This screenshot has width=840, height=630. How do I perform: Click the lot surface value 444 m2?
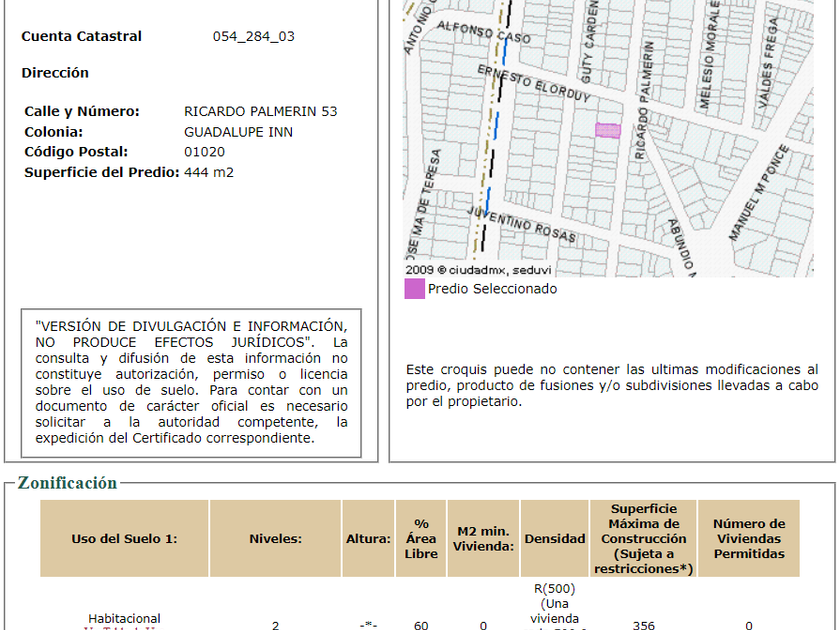pos(209,172)
